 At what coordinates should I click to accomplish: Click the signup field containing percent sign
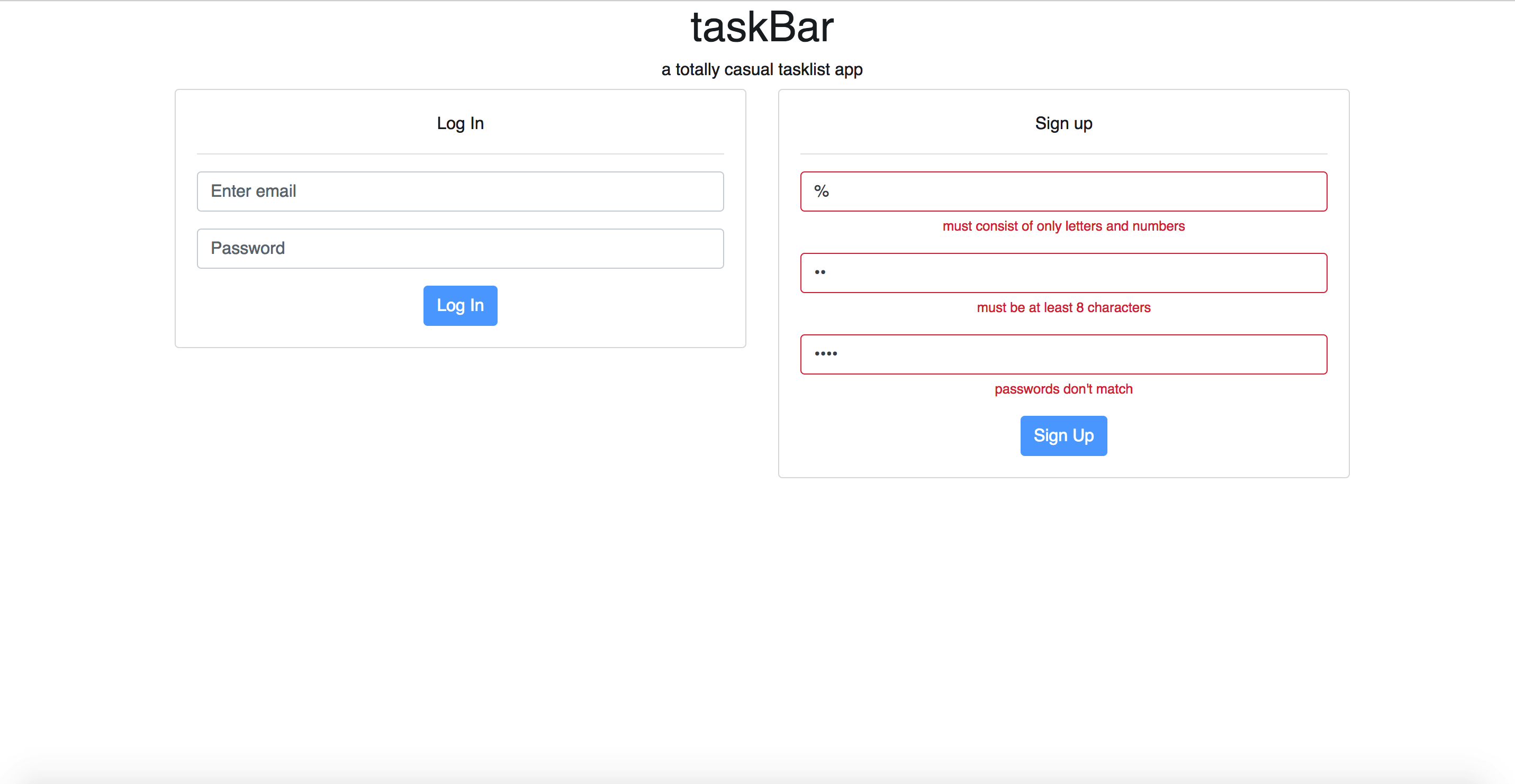(x=1063, y=191)
